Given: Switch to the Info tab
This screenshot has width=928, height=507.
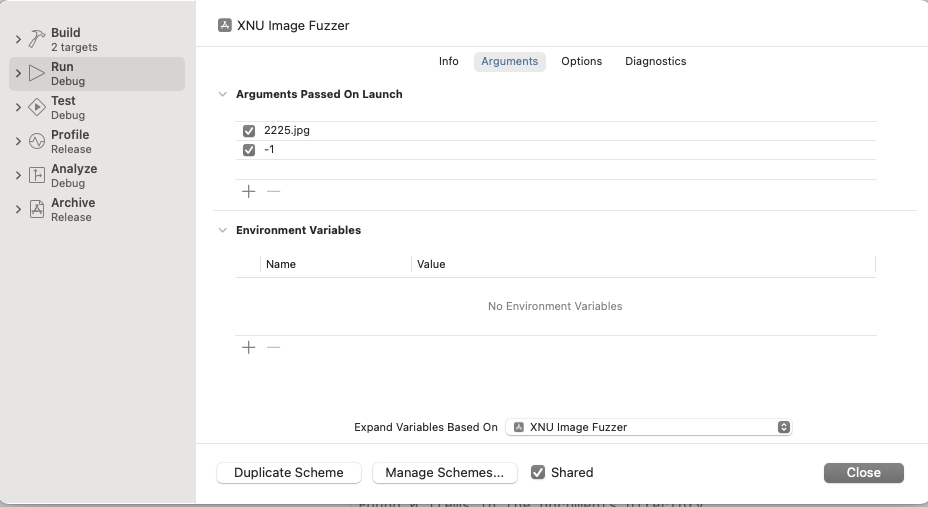Looking at the screenshot, I should (x=448, y=61).
